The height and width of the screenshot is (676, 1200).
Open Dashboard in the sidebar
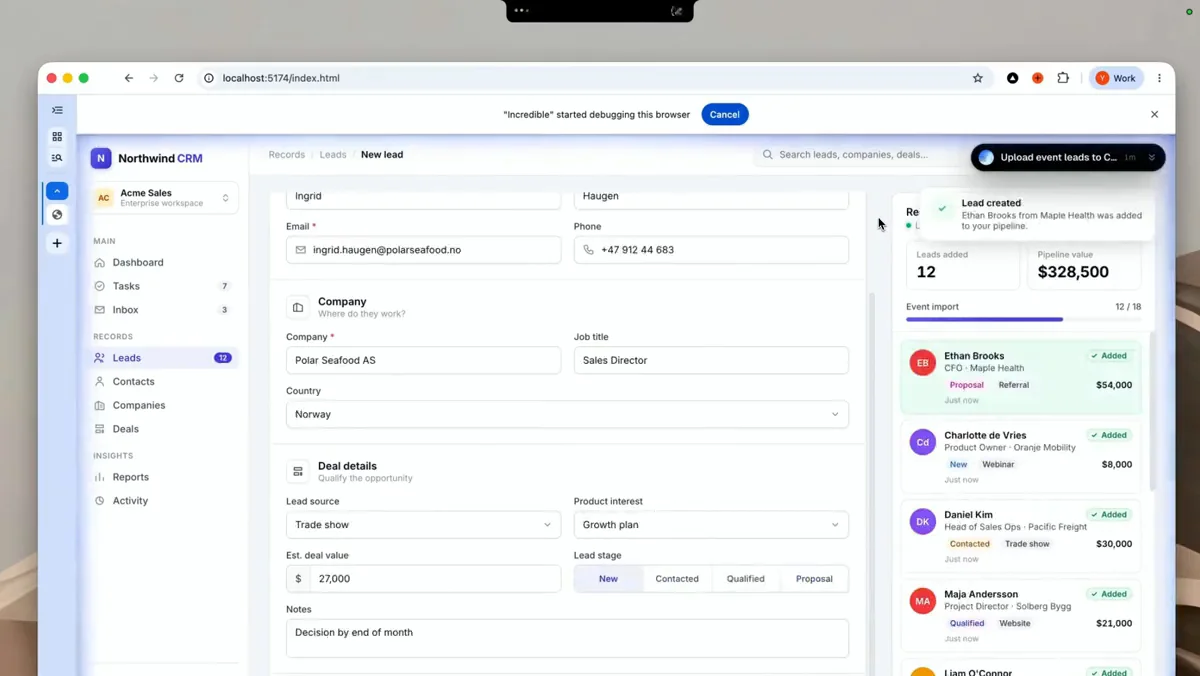[x=165, y=262]
